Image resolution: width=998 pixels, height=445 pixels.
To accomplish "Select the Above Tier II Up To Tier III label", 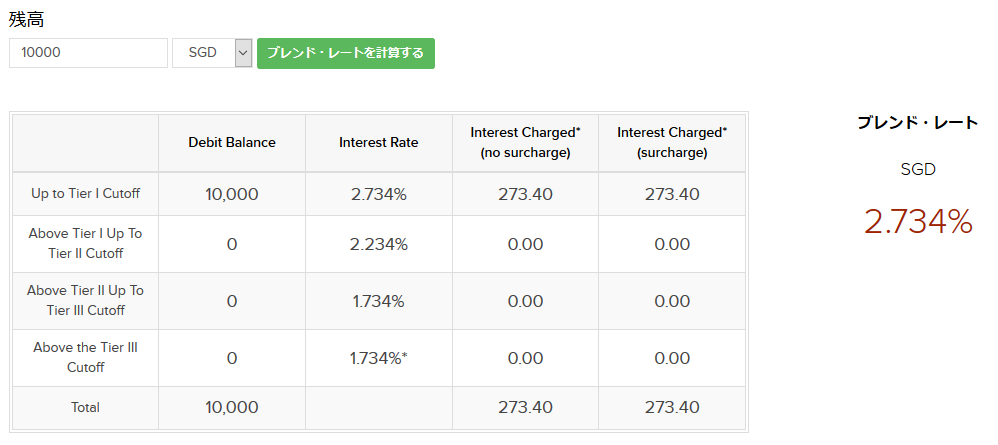I will coord(85,301).
